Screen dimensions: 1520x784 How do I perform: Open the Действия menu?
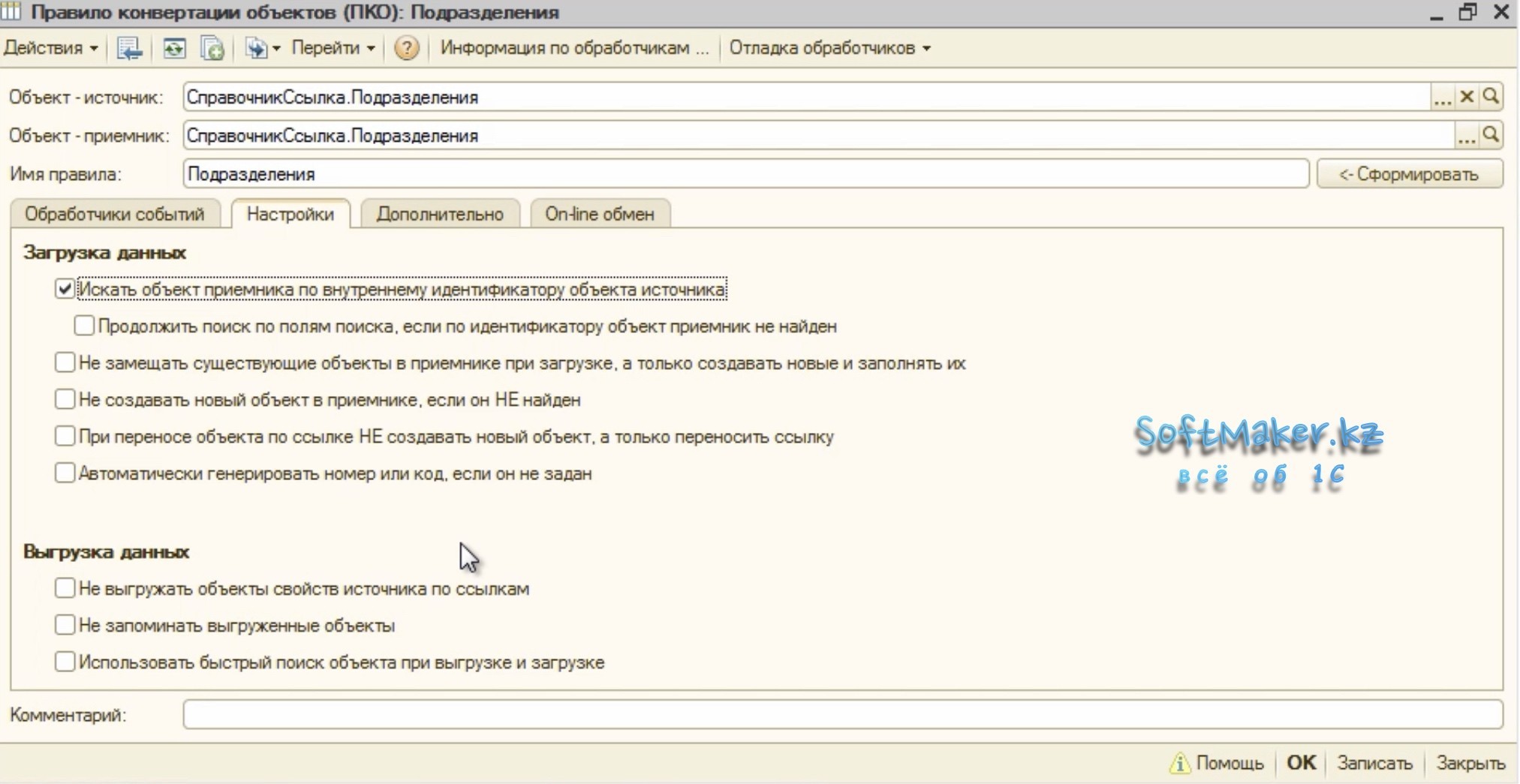[x=51, y=48]
